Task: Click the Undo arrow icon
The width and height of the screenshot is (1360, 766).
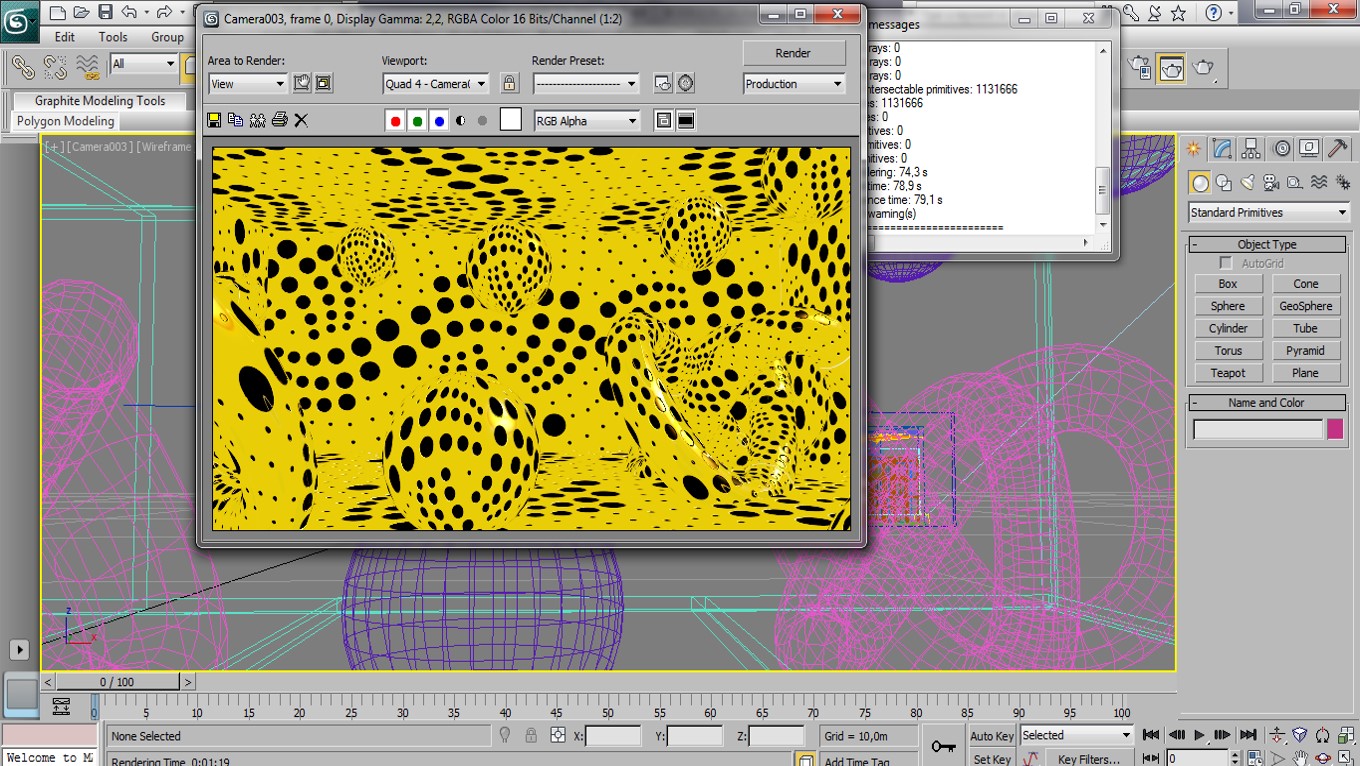Action: [130, 13]
